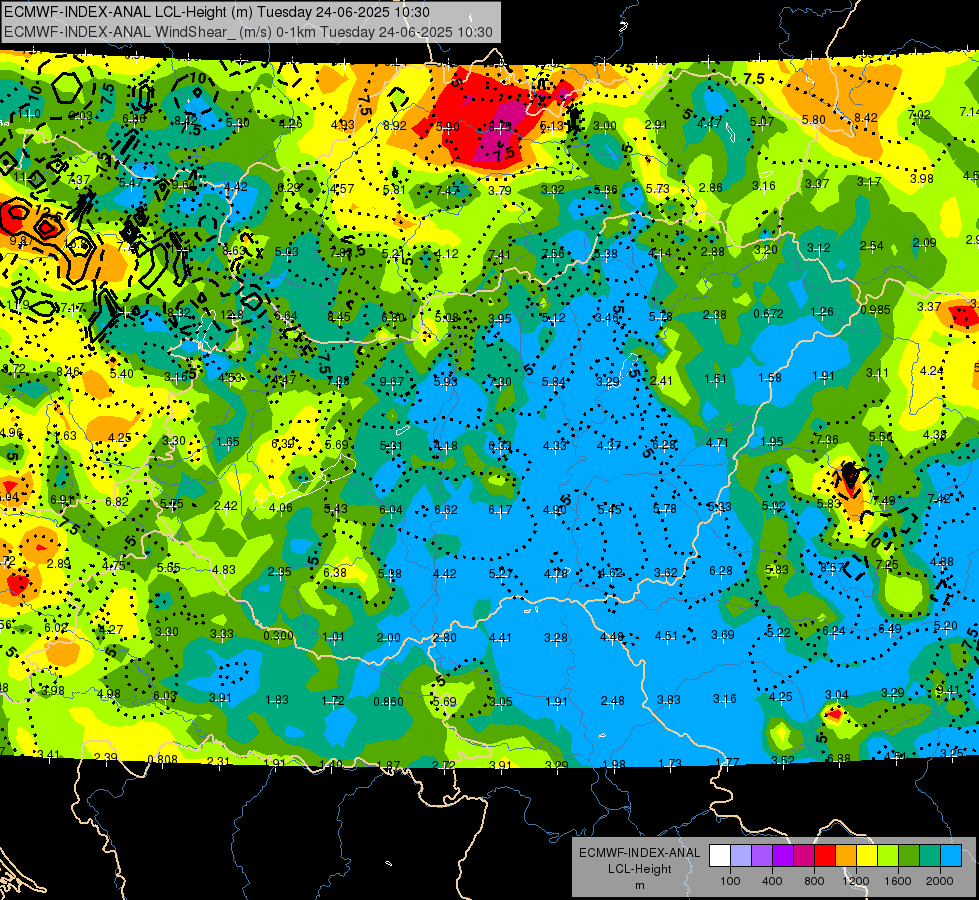
Task: Click the lime green legend swatch
Action: (888, 856)
